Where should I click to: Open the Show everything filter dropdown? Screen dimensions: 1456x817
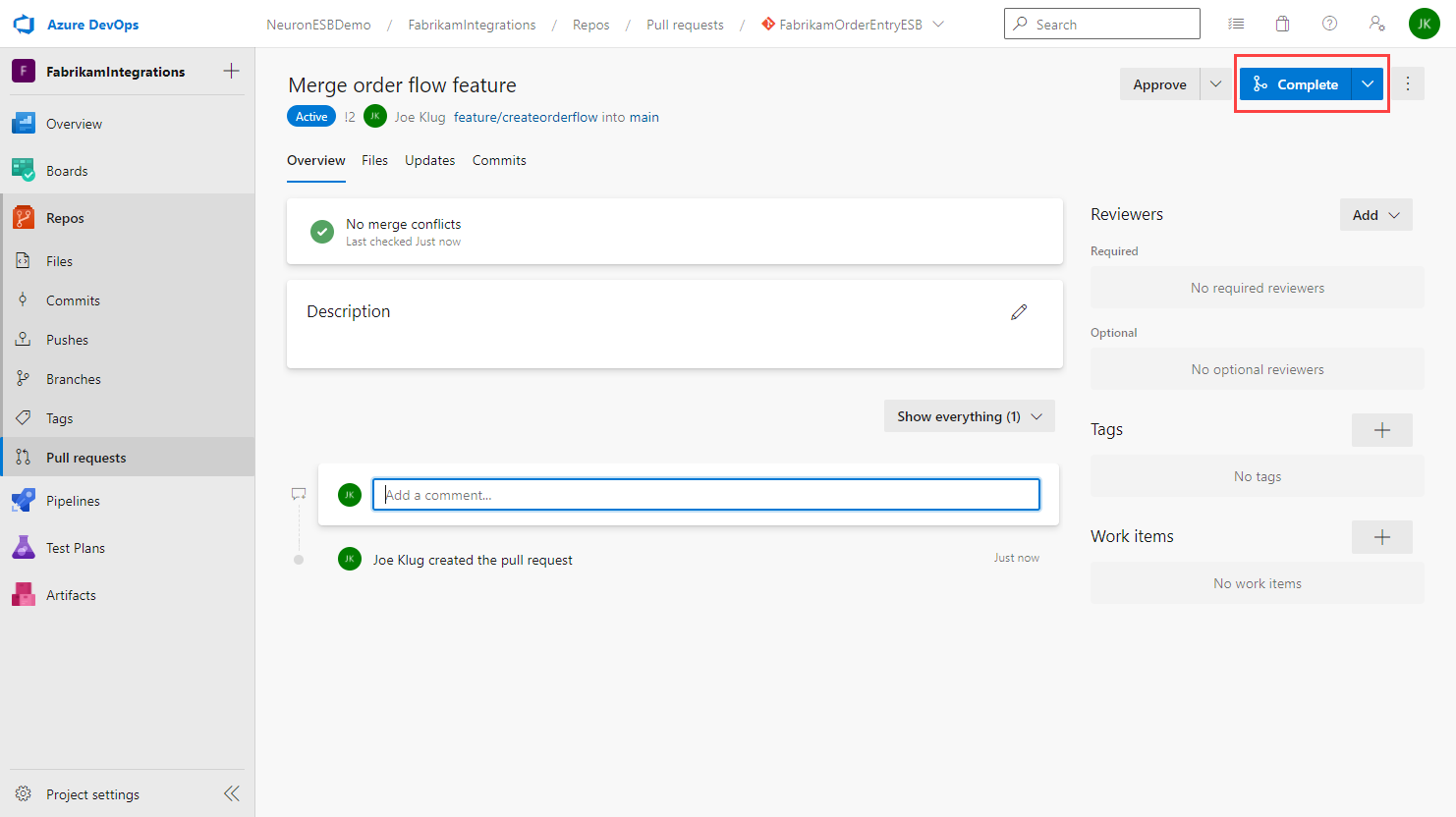point(970,416)
